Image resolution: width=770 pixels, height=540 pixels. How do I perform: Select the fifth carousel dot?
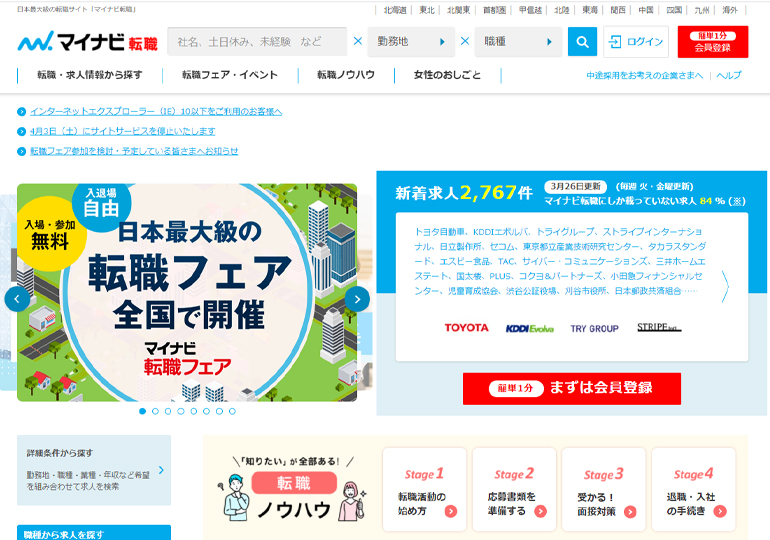pyautogui.click(x=193, y=411)
